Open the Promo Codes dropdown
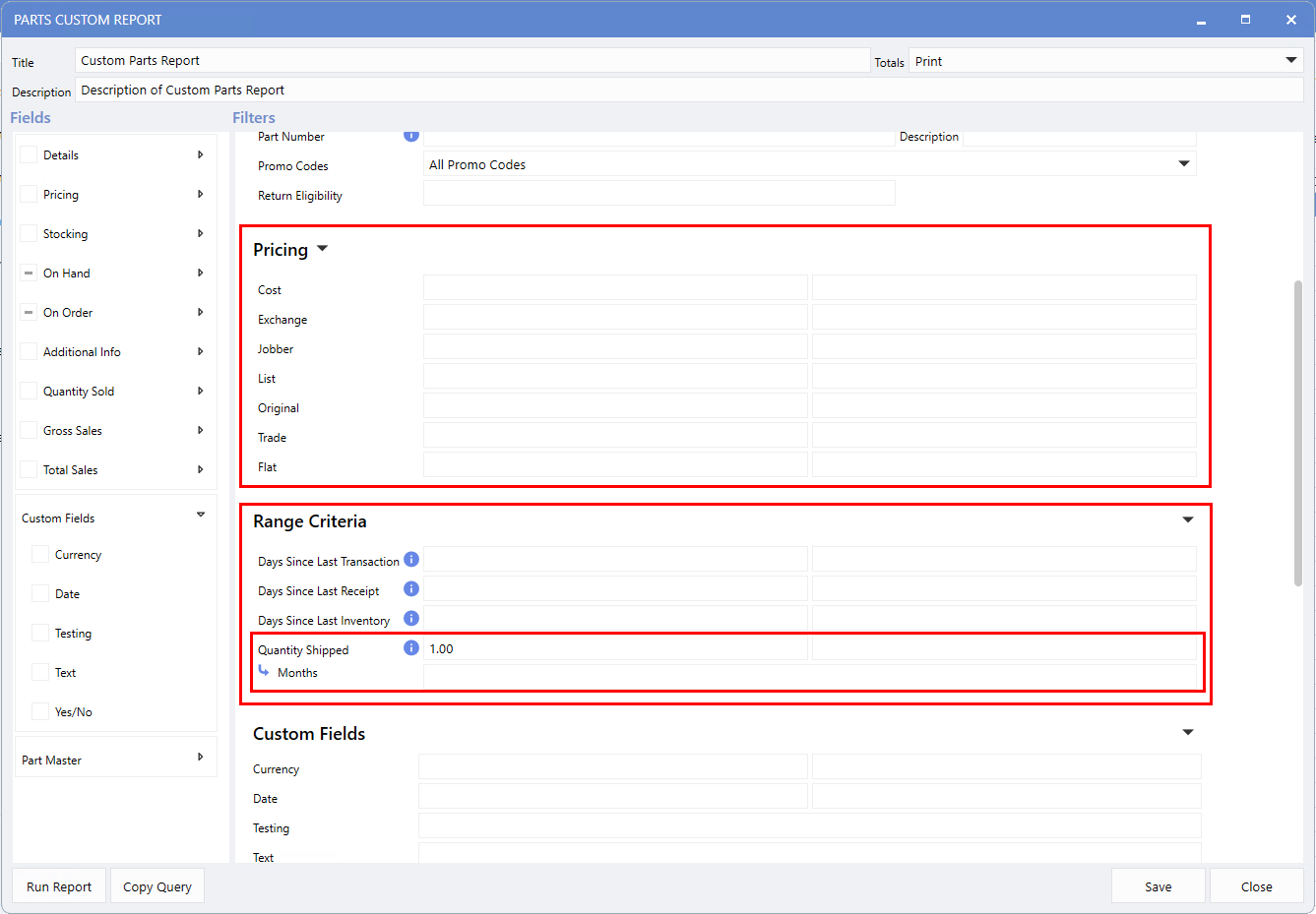Screen dimensions: 1316x914 click(1183, 164)
